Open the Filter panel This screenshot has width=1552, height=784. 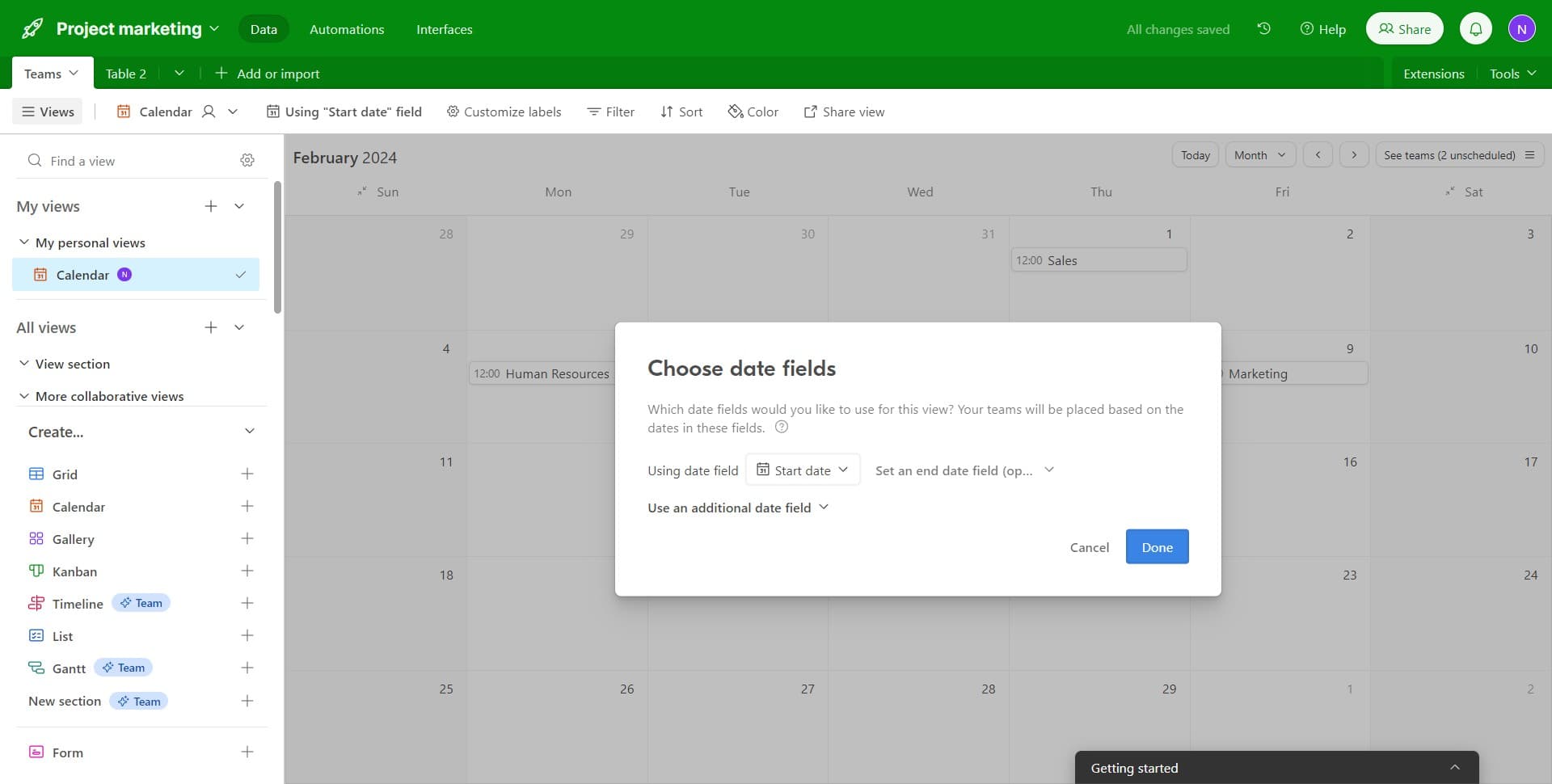pos(610,112)
